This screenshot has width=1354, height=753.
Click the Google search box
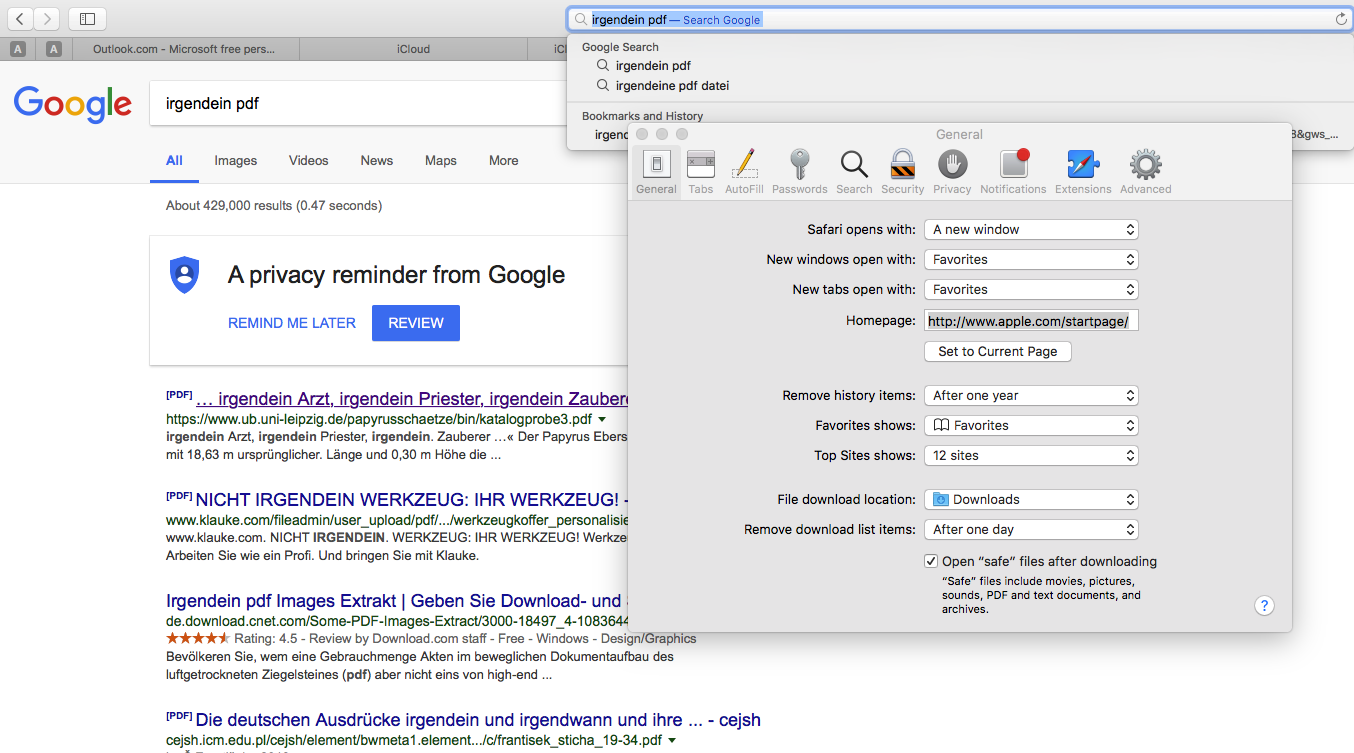pos(358,104)
